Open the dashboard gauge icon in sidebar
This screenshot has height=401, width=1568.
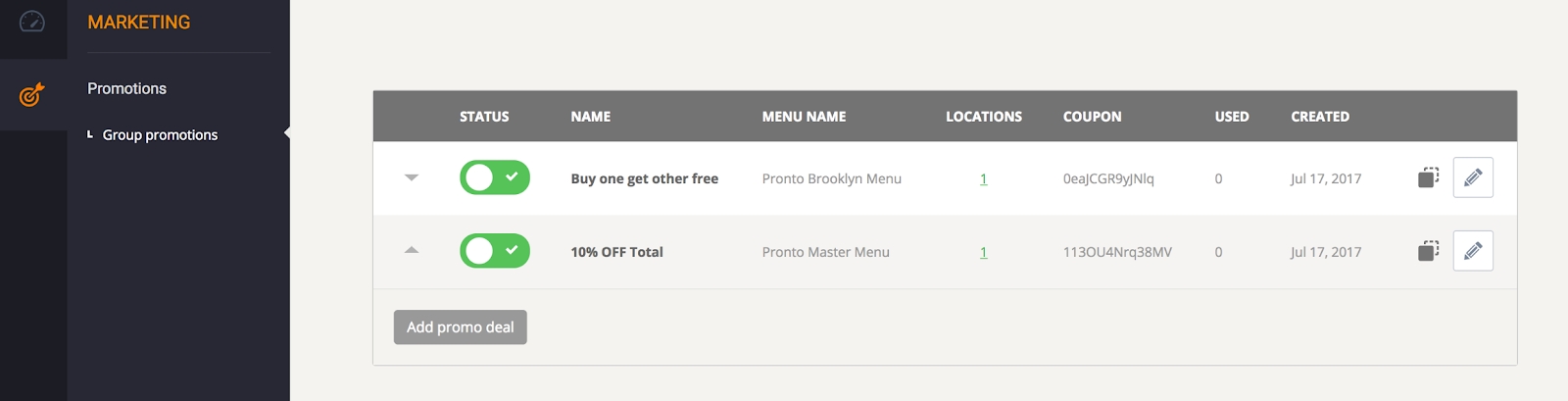click(32, 22)
